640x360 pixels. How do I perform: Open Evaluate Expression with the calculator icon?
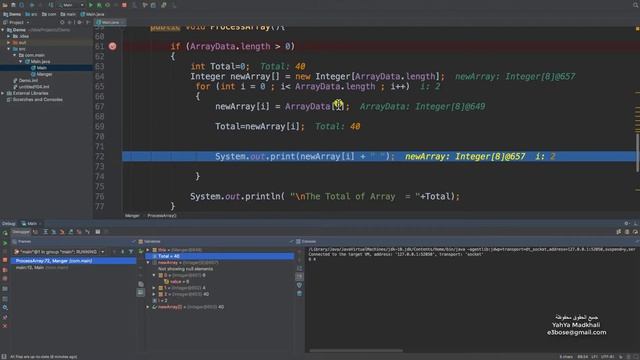point(98,232)
